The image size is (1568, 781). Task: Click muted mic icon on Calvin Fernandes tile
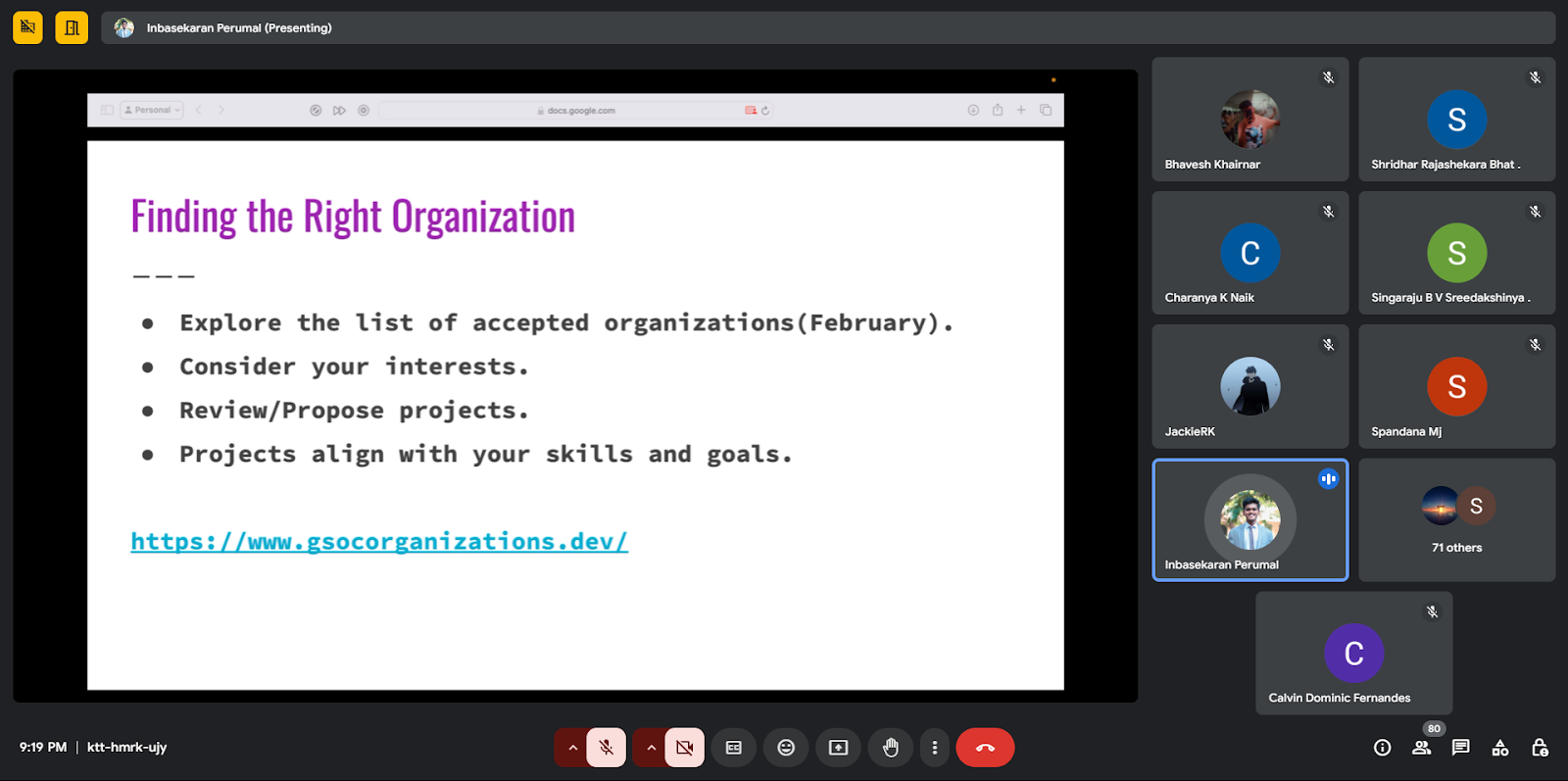[x=1433, y=611]
